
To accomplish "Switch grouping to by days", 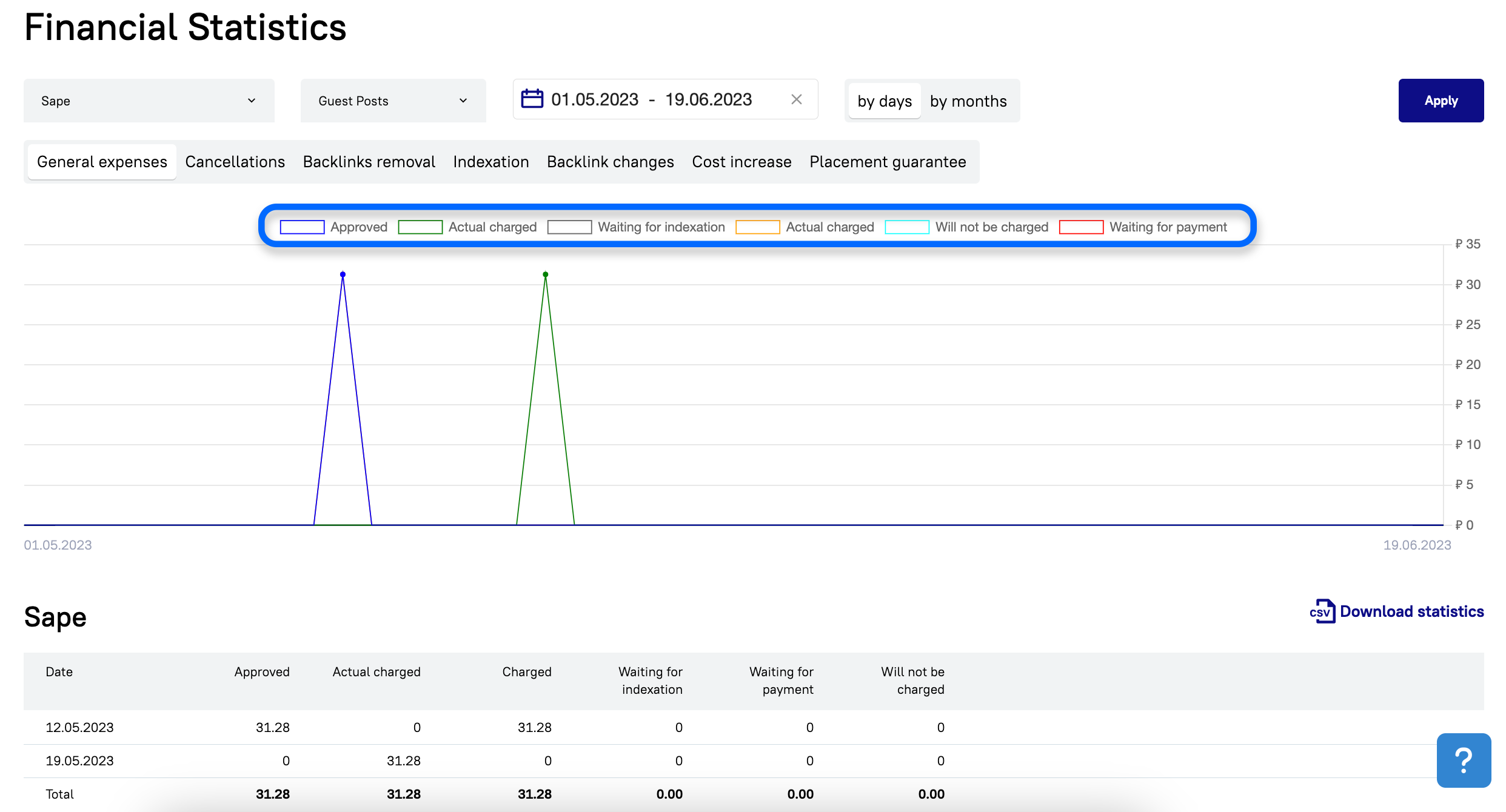I will (885, 101).
